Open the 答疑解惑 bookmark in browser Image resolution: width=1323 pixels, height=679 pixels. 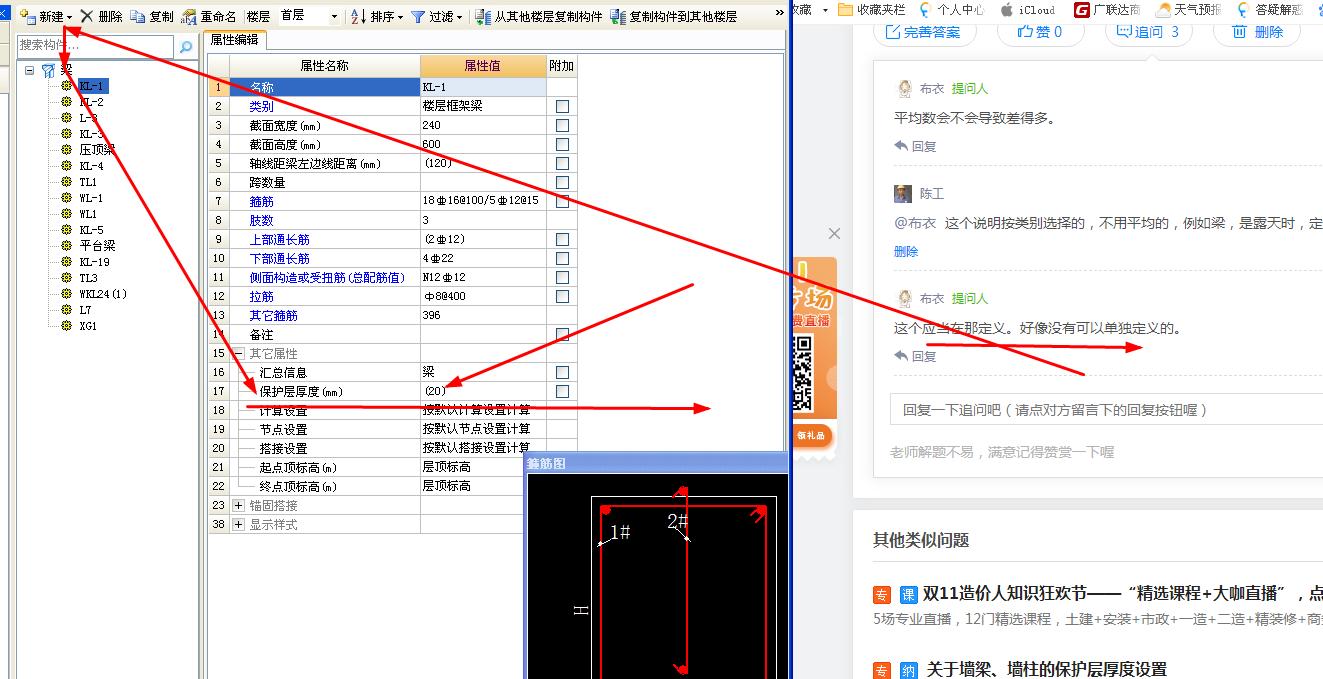coord(1269,10)
